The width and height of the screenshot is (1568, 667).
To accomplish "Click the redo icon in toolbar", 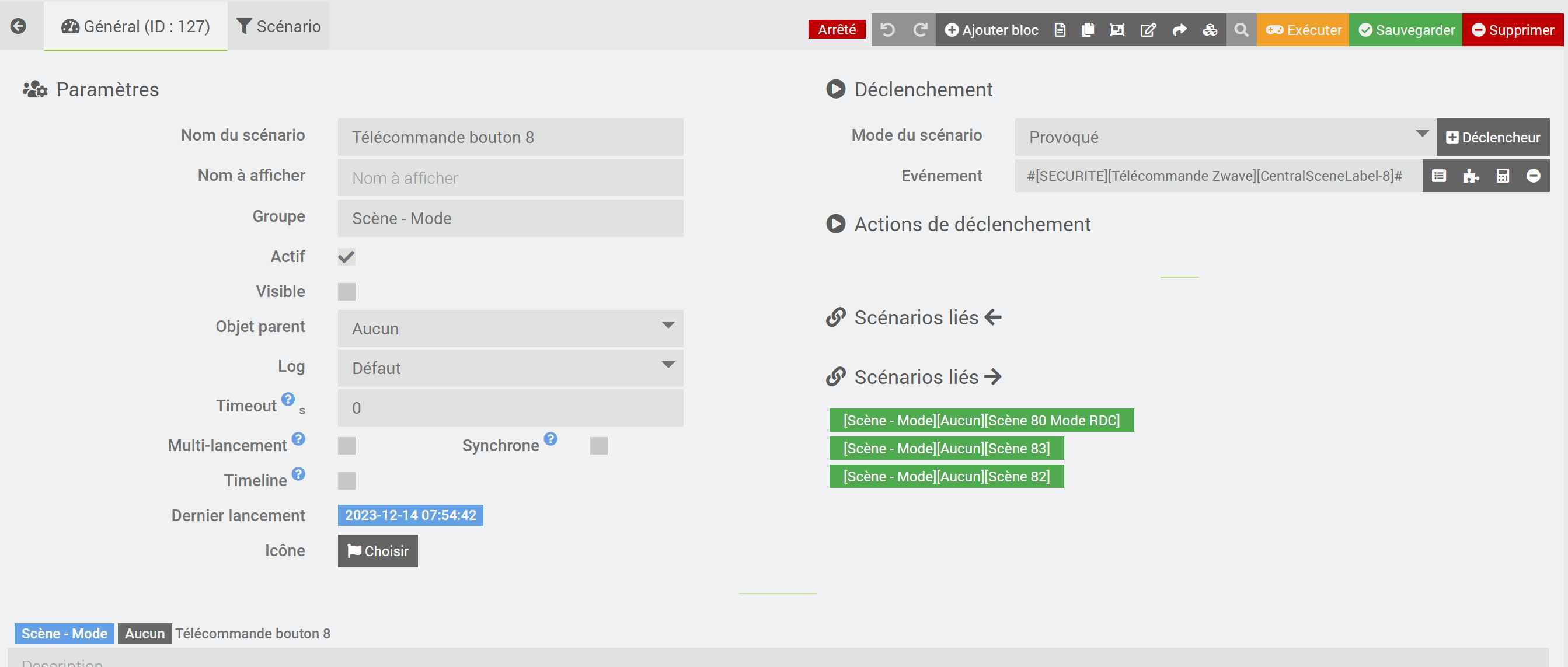I will click(x=920, y=30).
